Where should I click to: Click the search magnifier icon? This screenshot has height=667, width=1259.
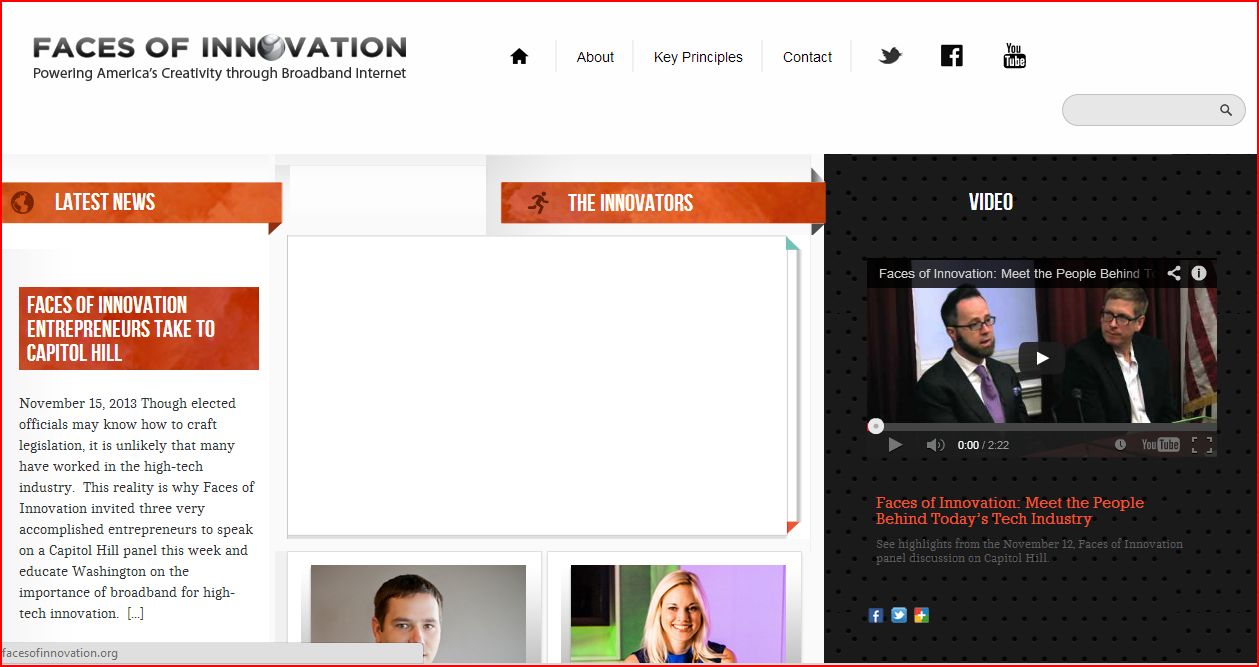1226,110
